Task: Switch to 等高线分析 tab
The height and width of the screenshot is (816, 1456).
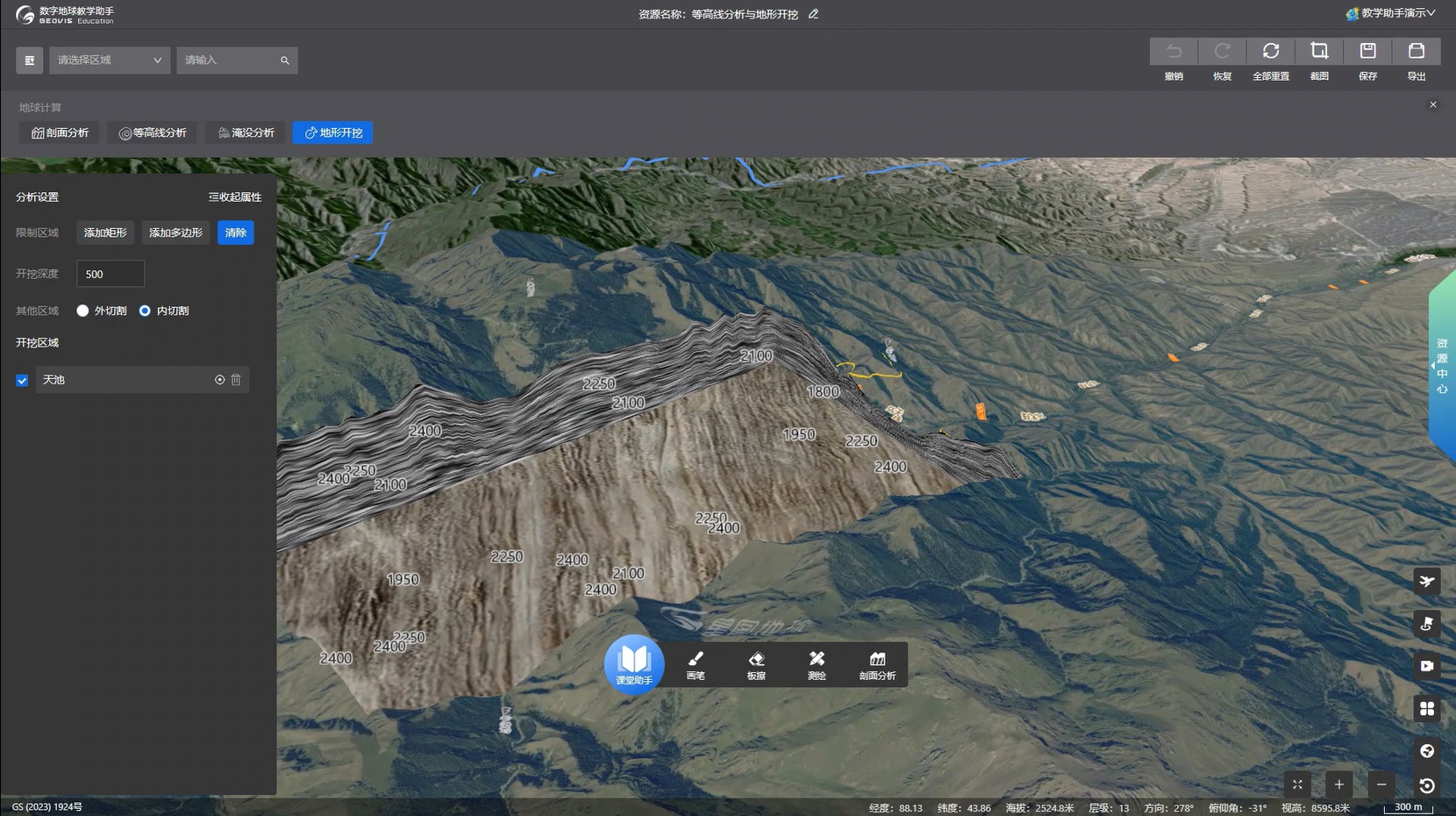Action: click(153, 132)
